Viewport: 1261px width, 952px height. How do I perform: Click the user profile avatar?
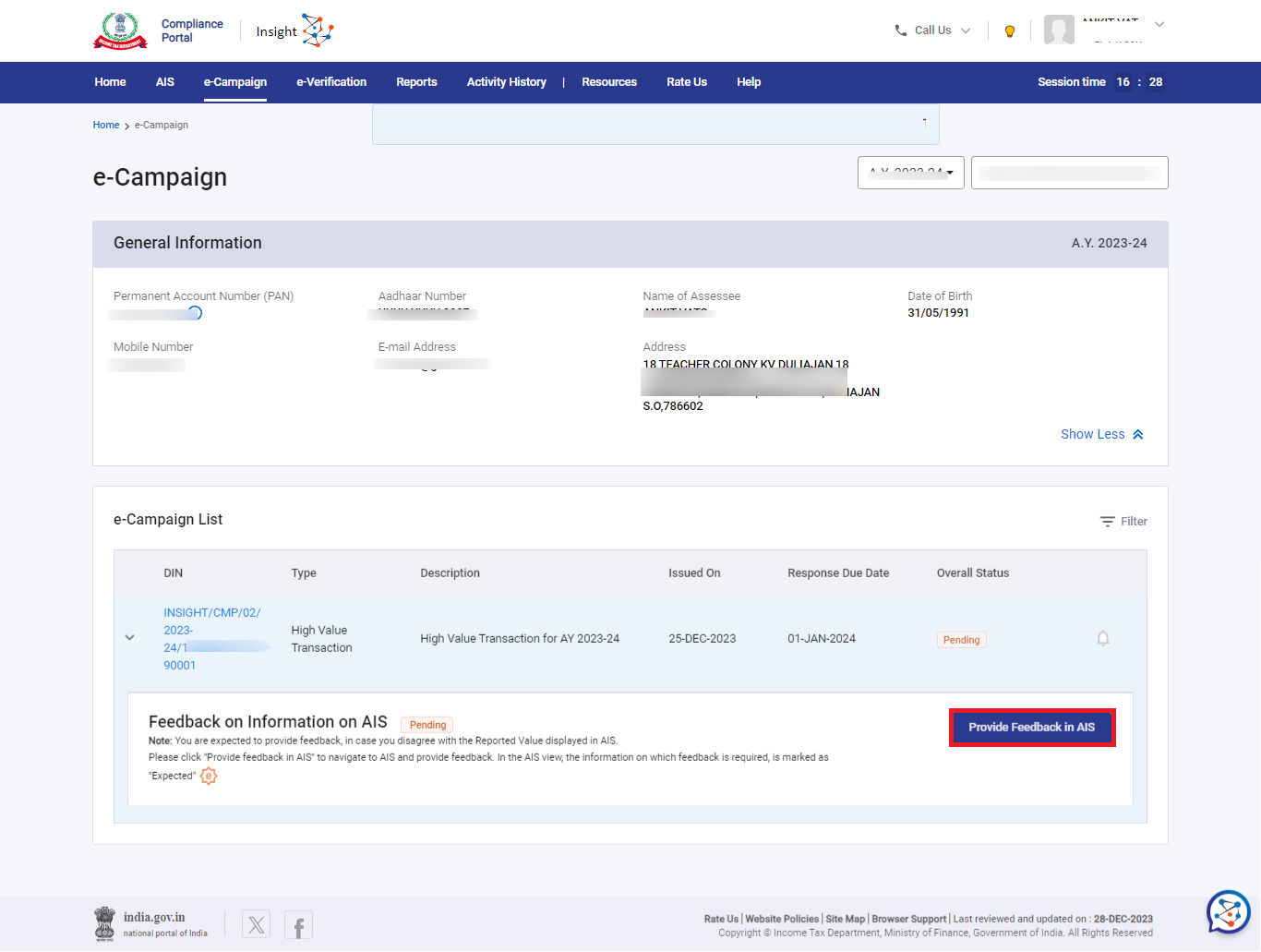point(1059,30)
